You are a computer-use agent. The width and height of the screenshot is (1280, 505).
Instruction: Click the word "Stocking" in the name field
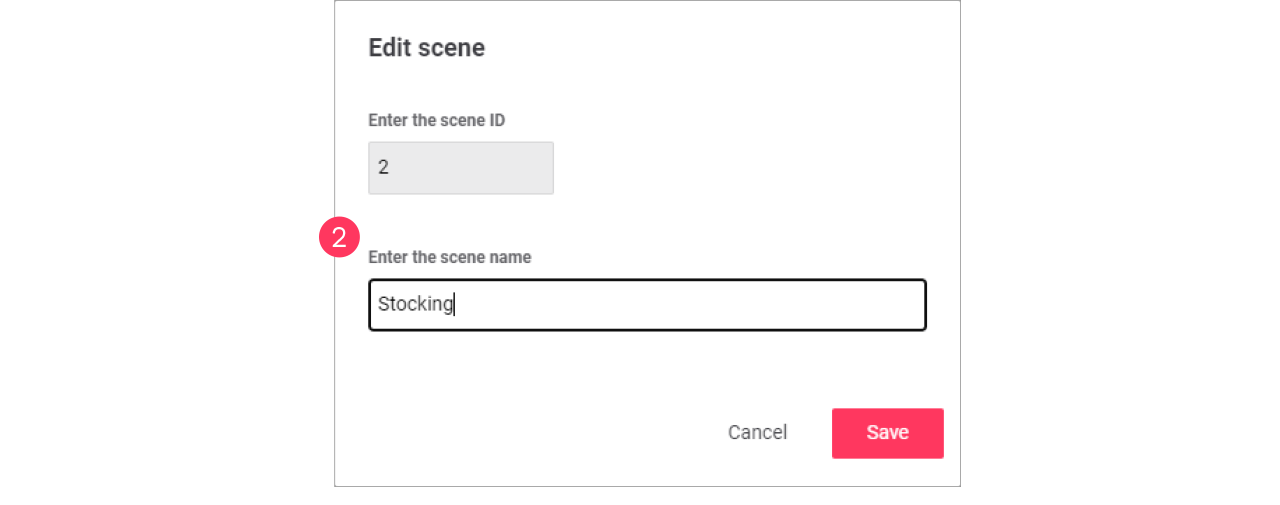[x=415, y=304]
